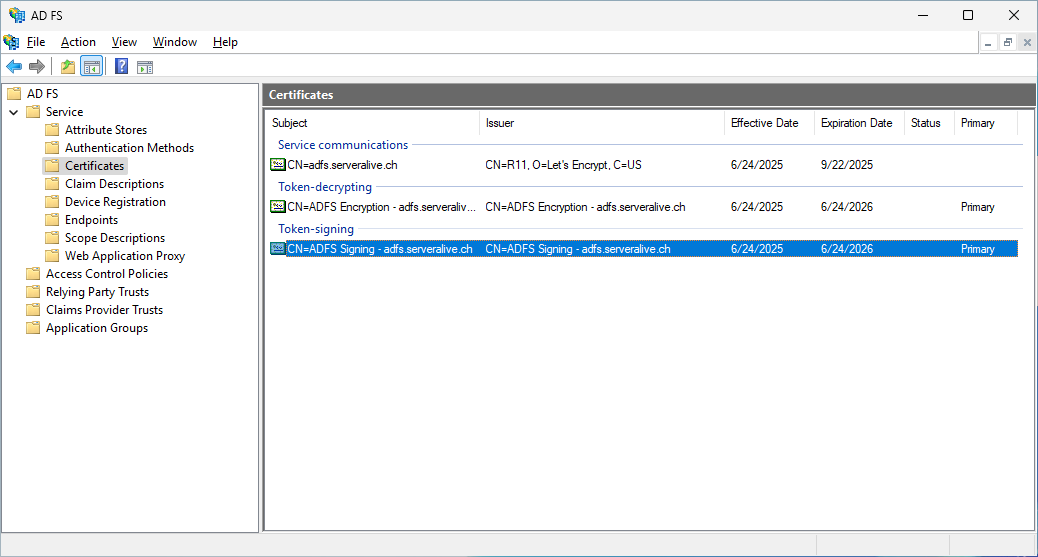Screen dimensions: 1038x557
Task: Select Access Control Policies node
Action: (x=107, y=274)
